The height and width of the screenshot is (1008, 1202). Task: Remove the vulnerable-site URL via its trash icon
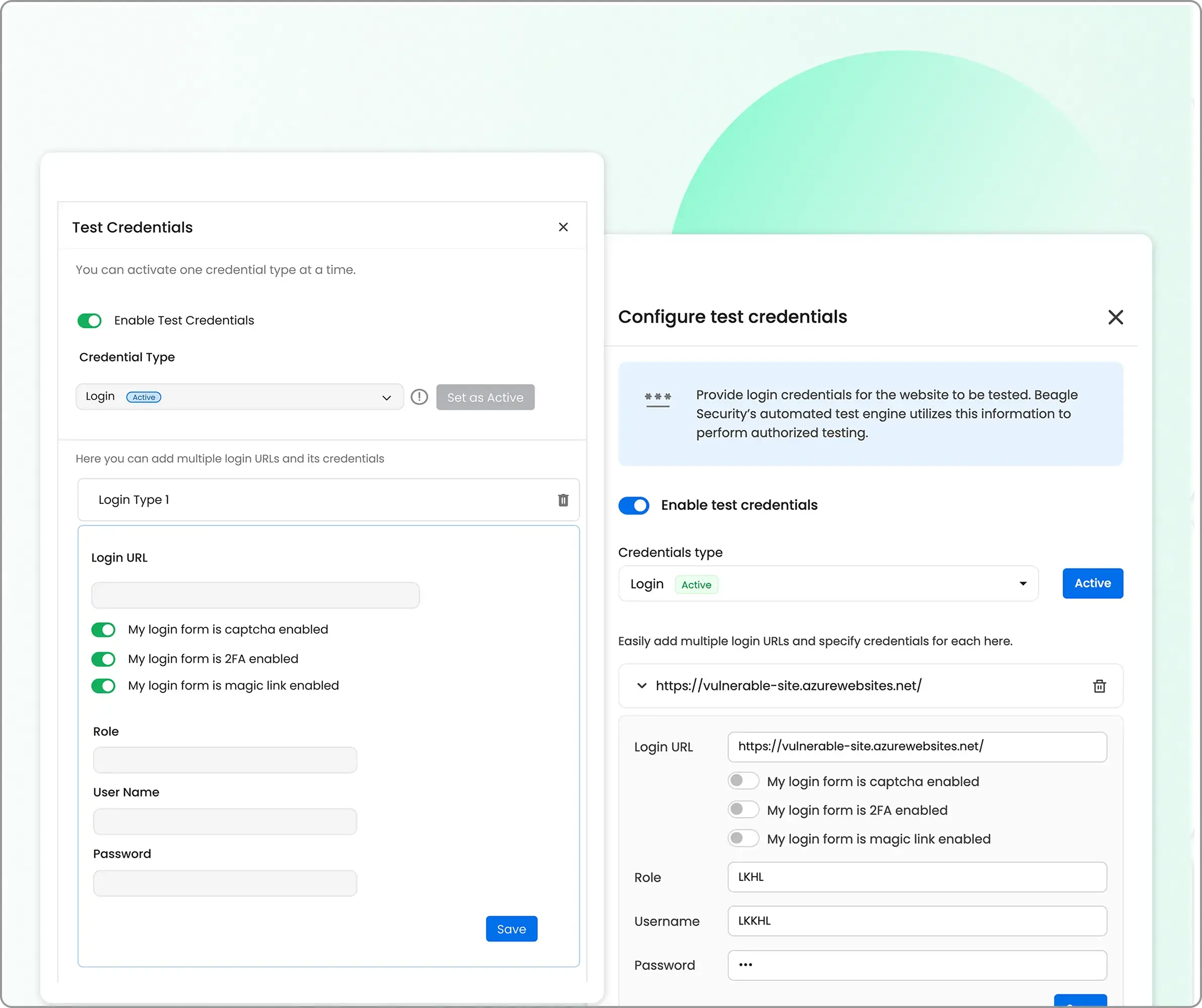coord(1099,686)
